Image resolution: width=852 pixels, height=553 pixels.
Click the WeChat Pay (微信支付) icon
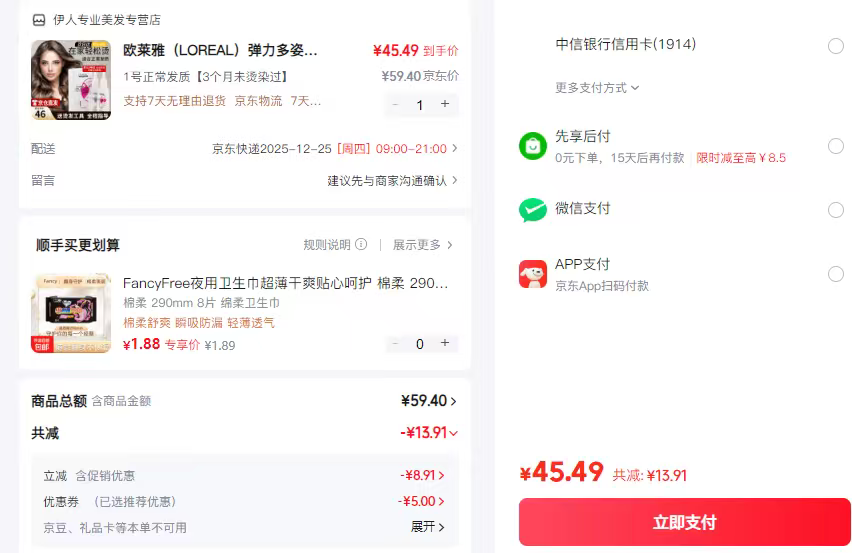pyautogui.click(x=533, y=210)
